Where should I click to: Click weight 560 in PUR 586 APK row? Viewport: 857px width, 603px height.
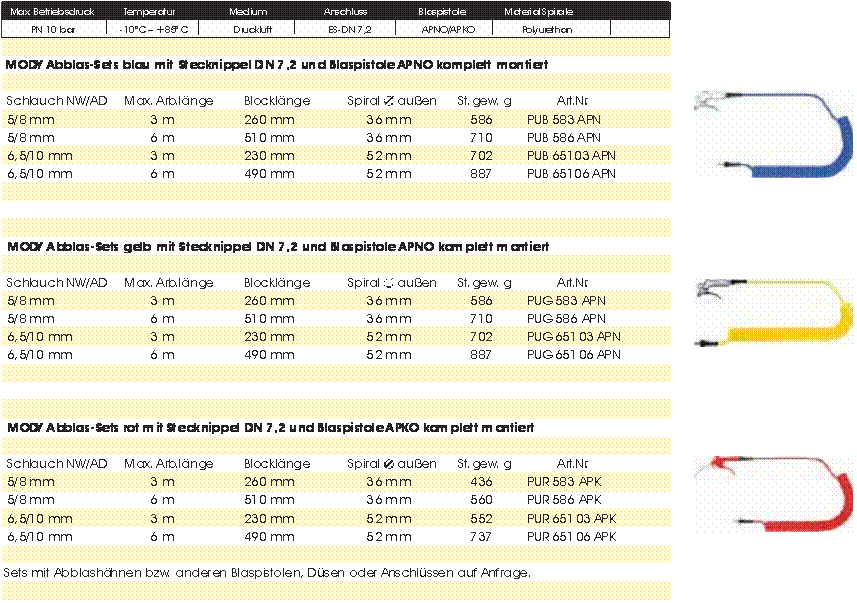point(481,500)
